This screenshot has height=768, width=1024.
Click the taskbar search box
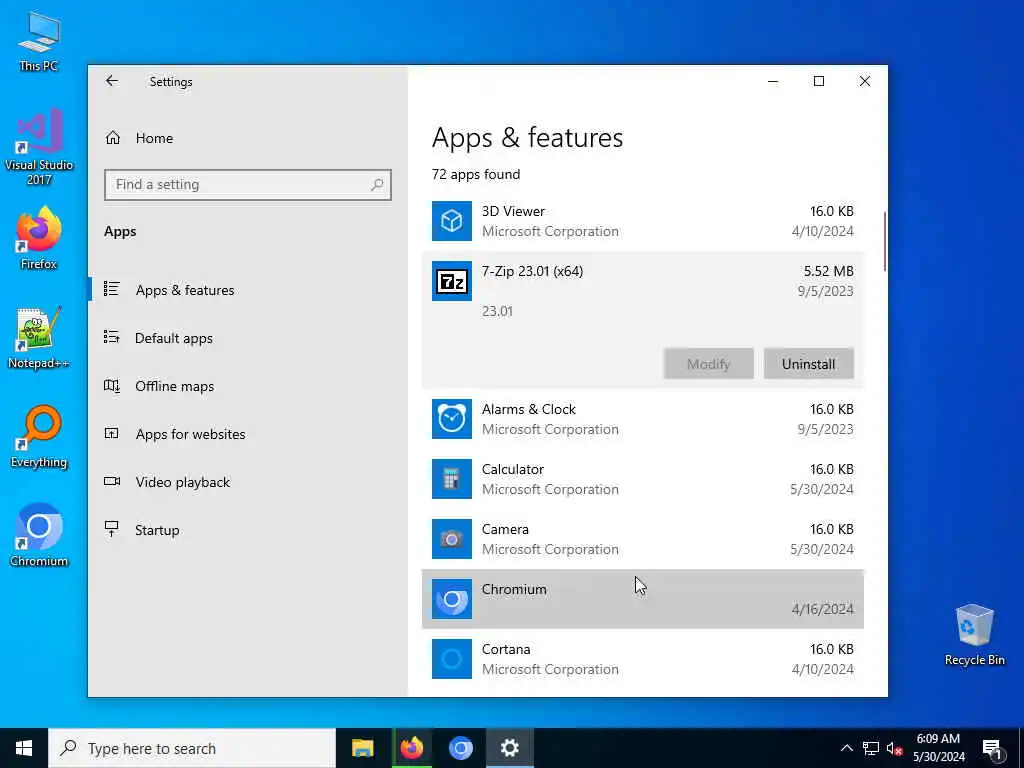[192, 748]
